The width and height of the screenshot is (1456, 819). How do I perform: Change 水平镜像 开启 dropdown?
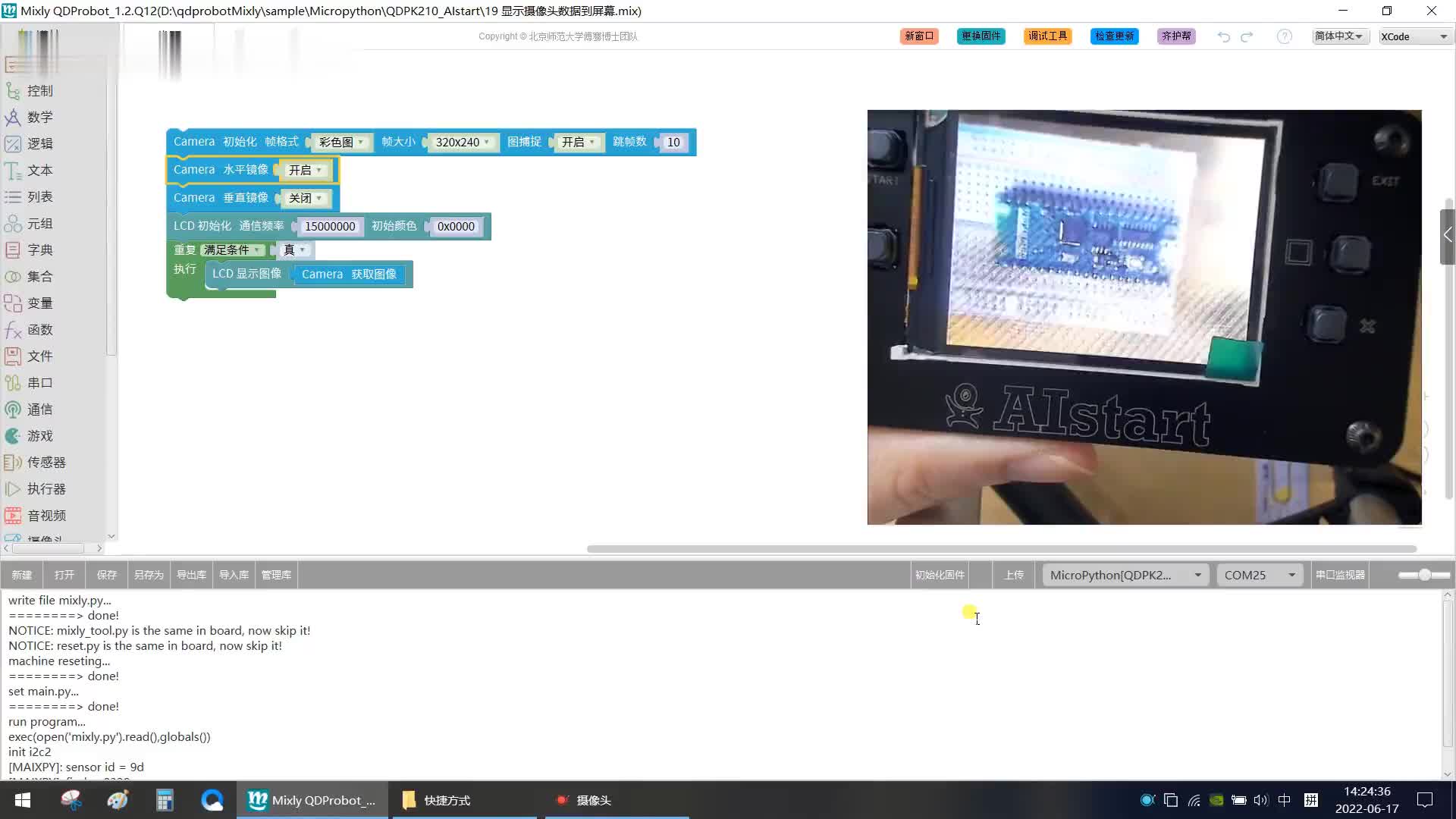point(306,171)
